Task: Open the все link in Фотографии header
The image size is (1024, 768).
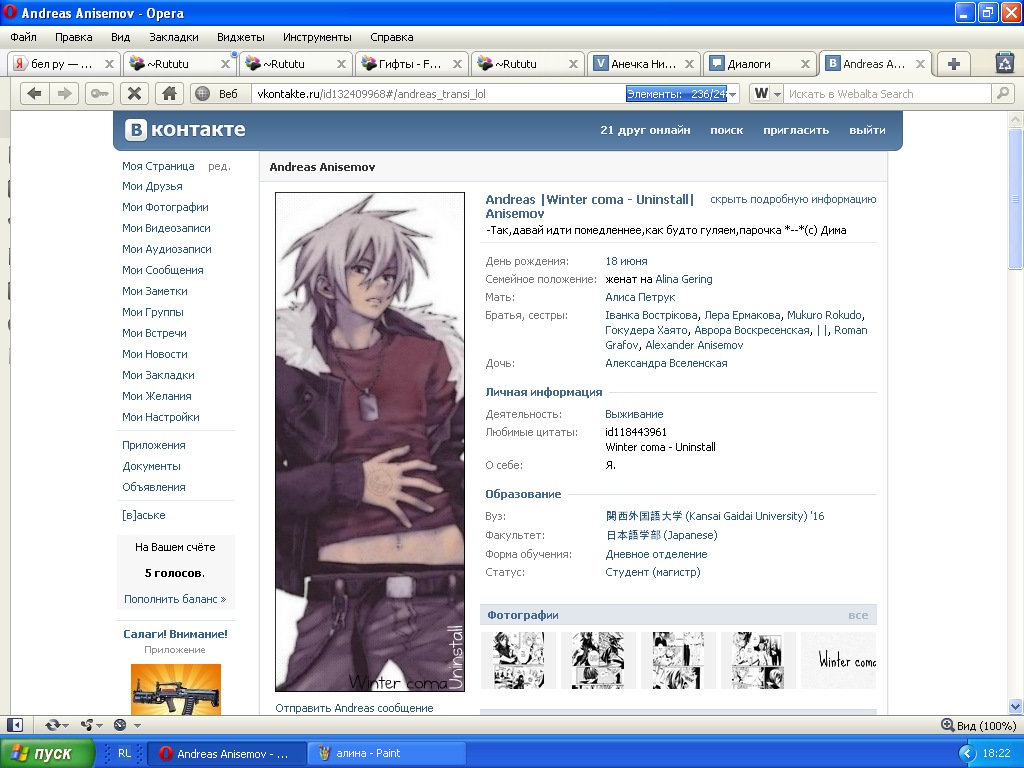Action: pos(858,615)
